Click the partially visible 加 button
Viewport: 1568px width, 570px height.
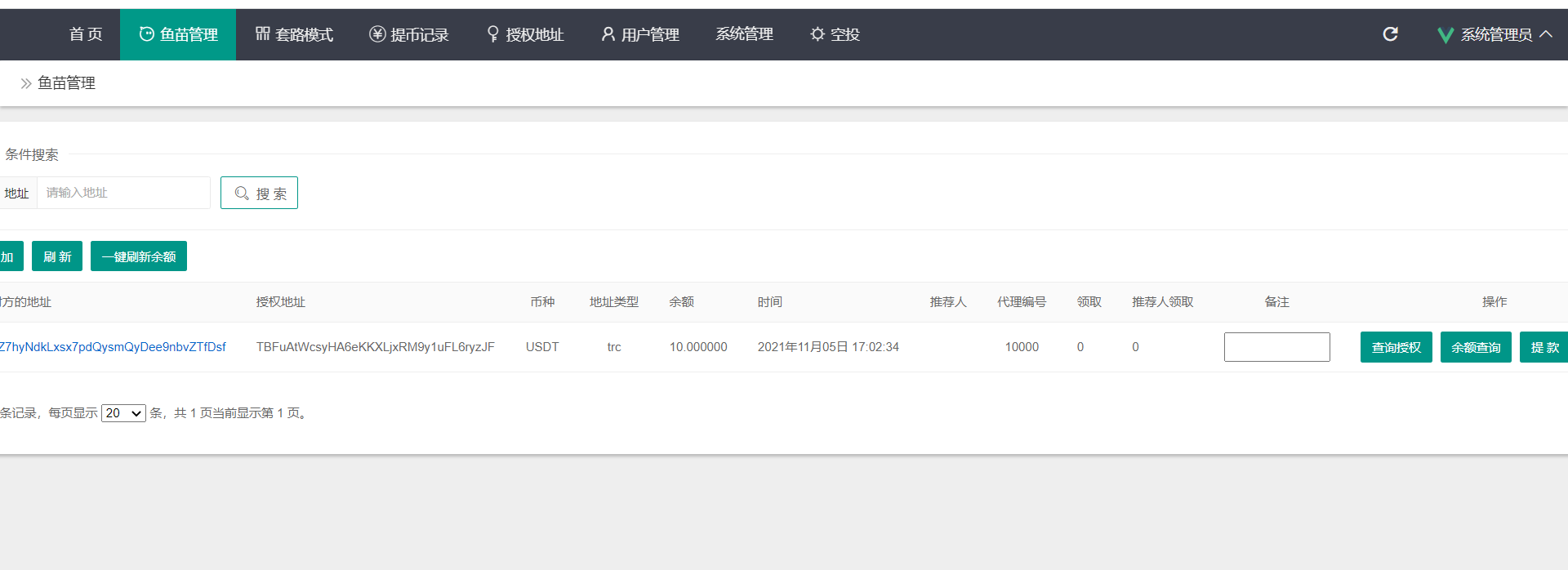pos(11,256)
